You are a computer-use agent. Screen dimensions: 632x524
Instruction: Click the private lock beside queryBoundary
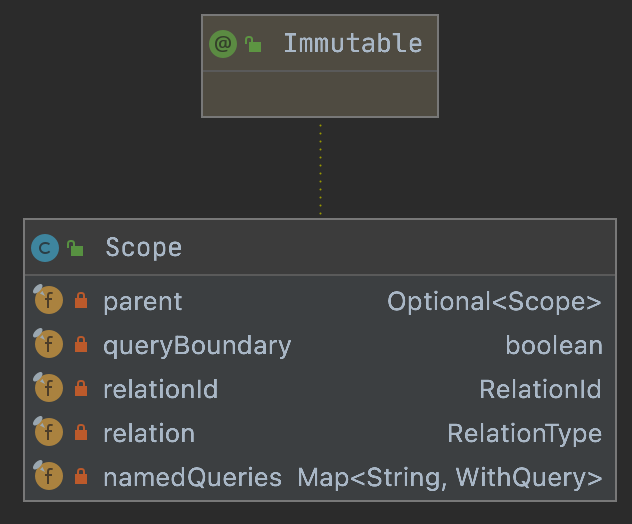pyautogui.click(x=81, y=345)
